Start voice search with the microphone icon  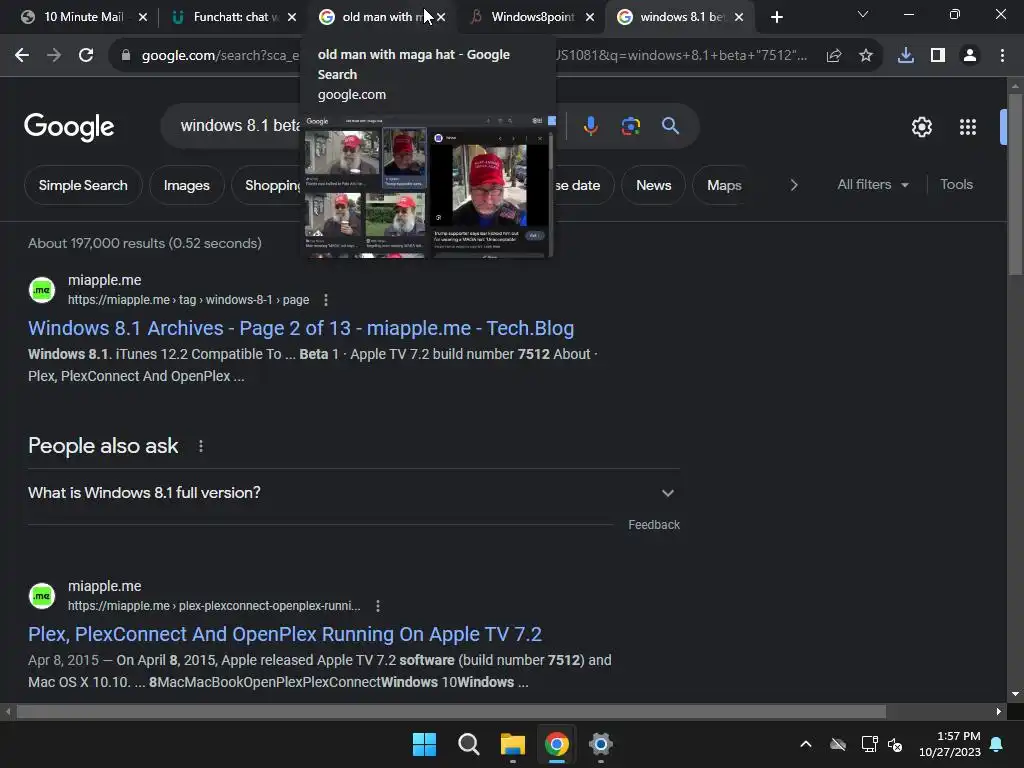(x=590, y=125)
